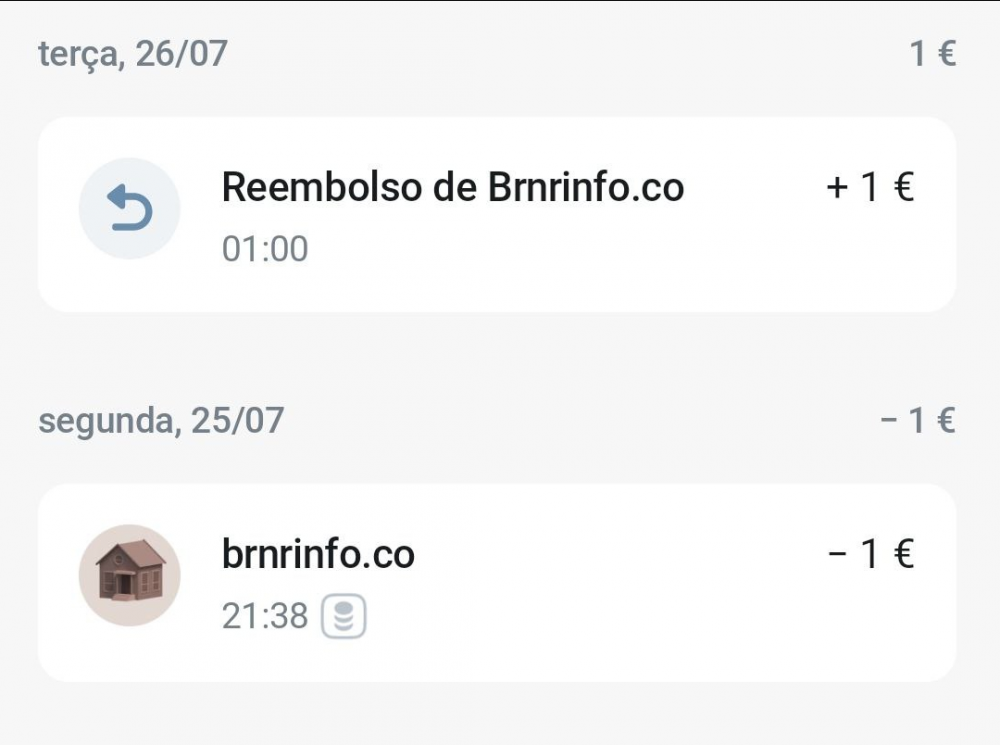Select the − 1 € payment amount

(872, 554)
